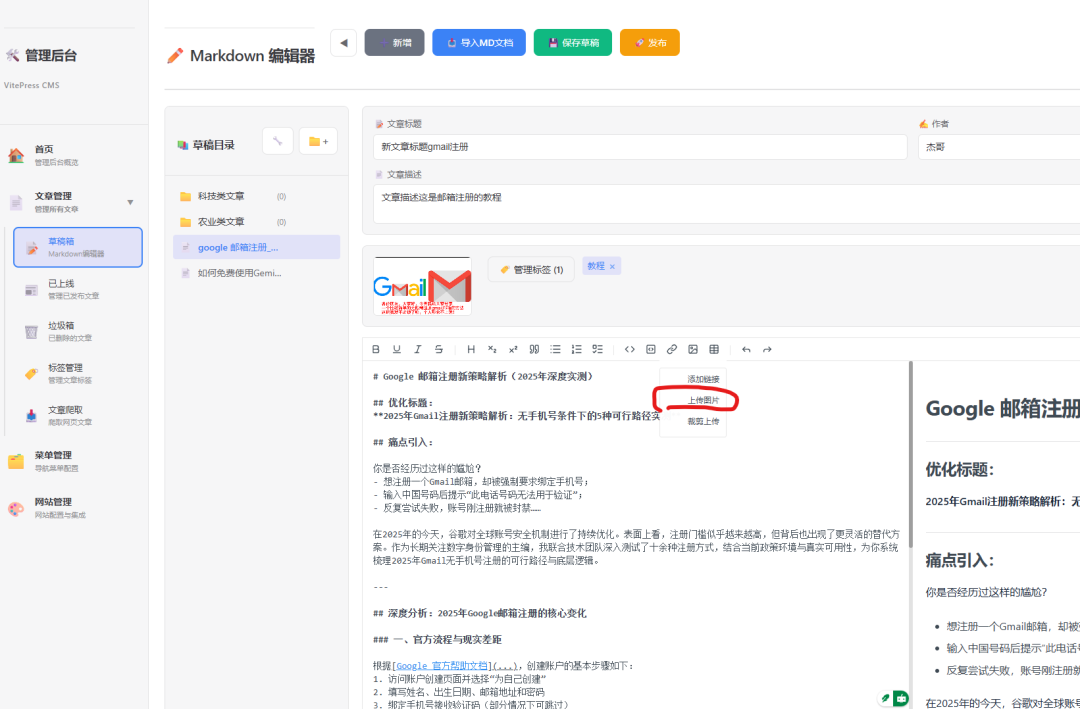Image resolution: width=1080 pixels, height=709 pixels.
Task: Toggle italic formatting
Action: (418, 349)
